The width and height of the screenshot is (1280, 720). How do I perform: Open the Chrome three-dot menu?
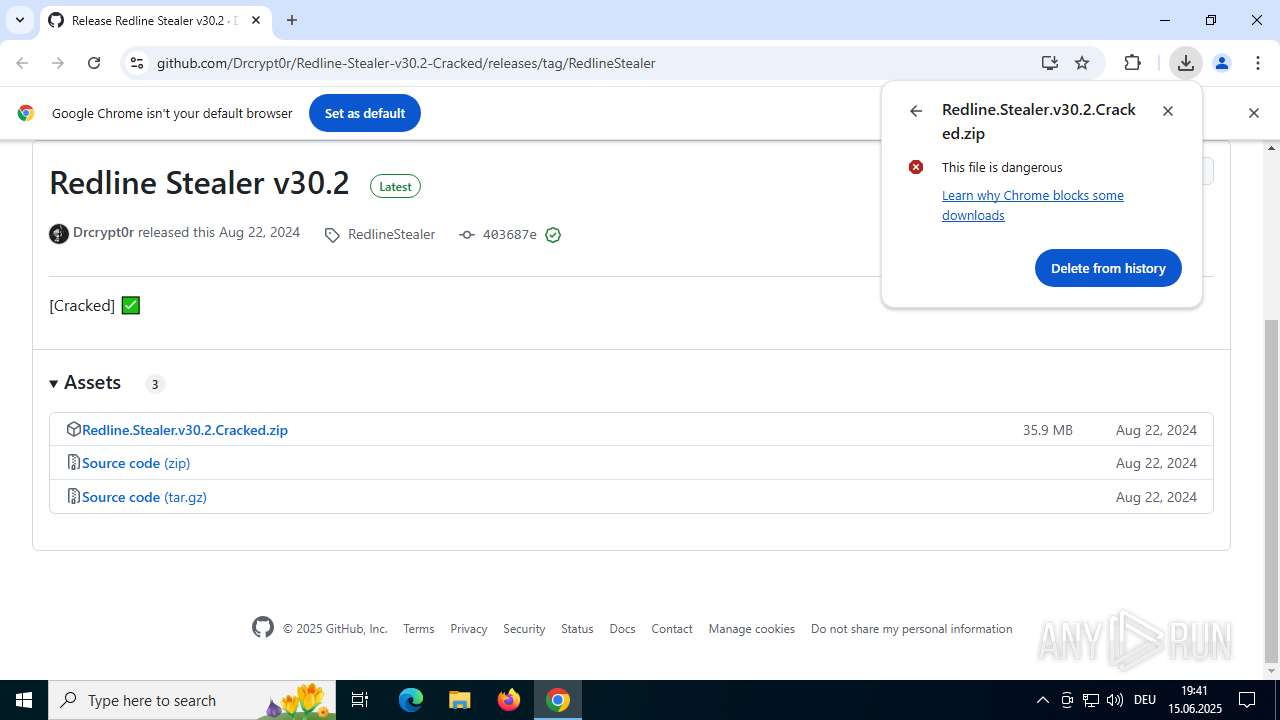(1257, 63)
